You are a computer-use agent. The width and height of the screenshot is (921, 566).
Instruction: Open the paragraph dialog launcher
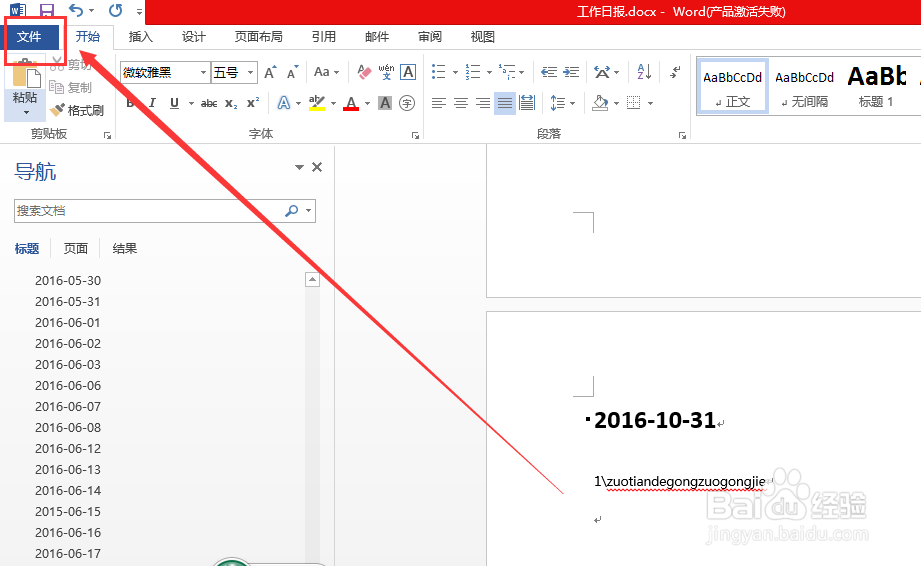(x=682, y=136)
